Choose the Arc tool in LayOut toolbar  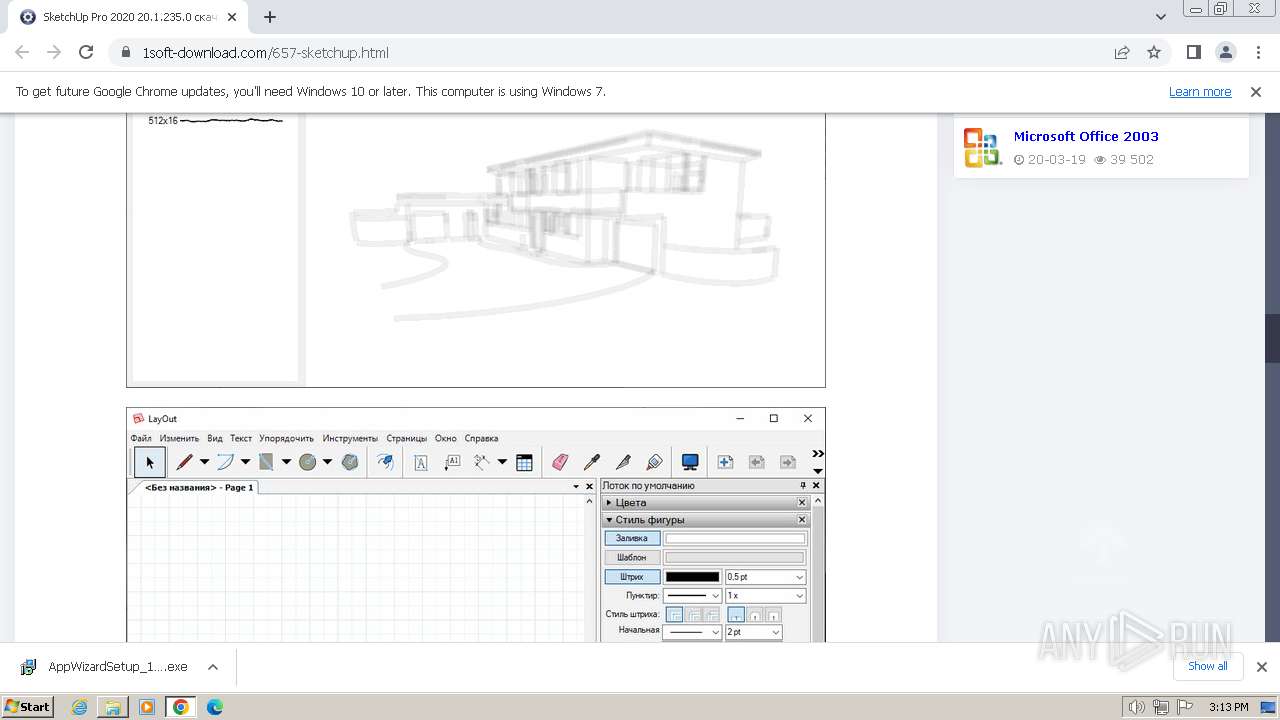pyautogui.click(x=225, y=462)
